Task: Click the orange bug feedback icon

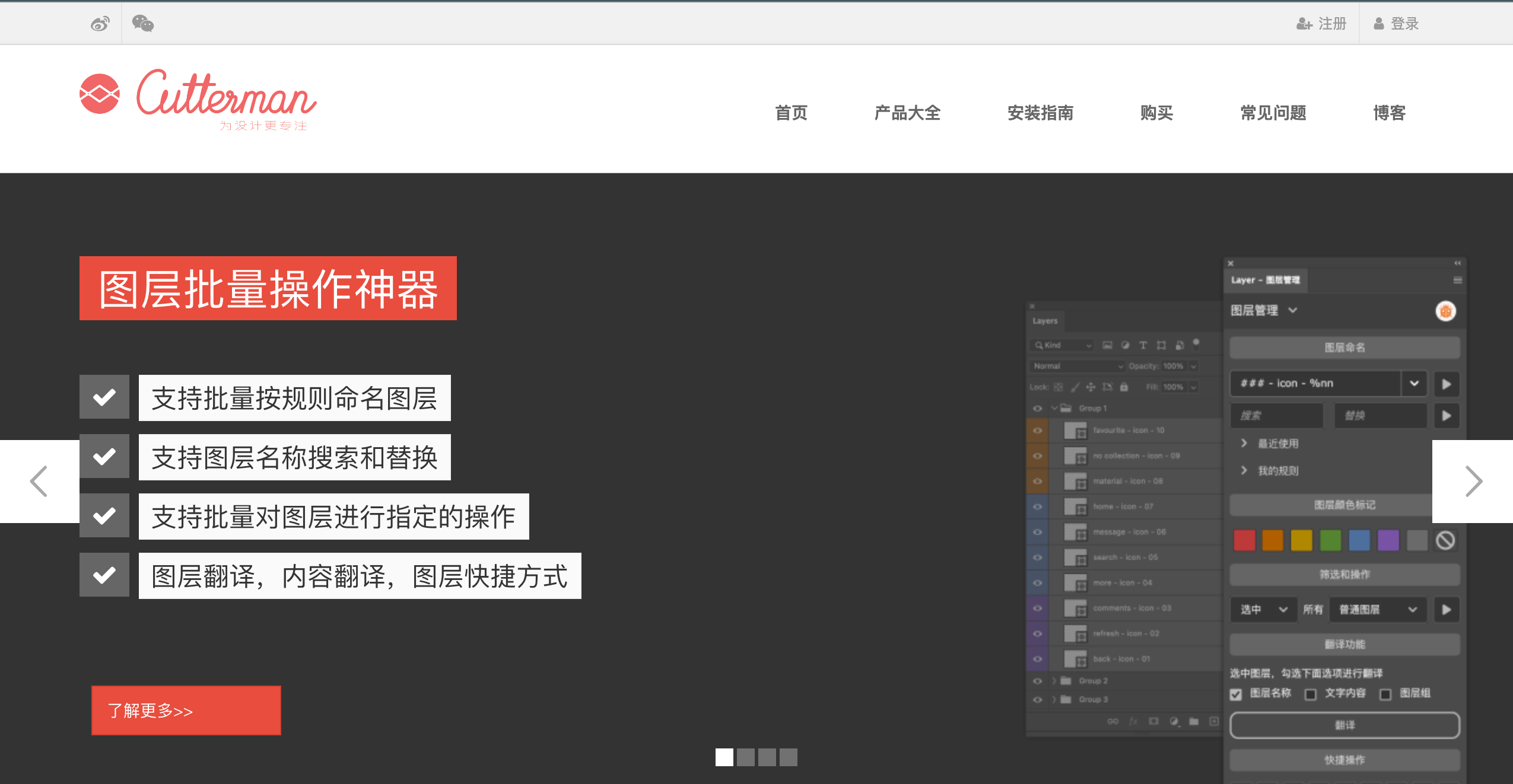Action: point(1445,311)
